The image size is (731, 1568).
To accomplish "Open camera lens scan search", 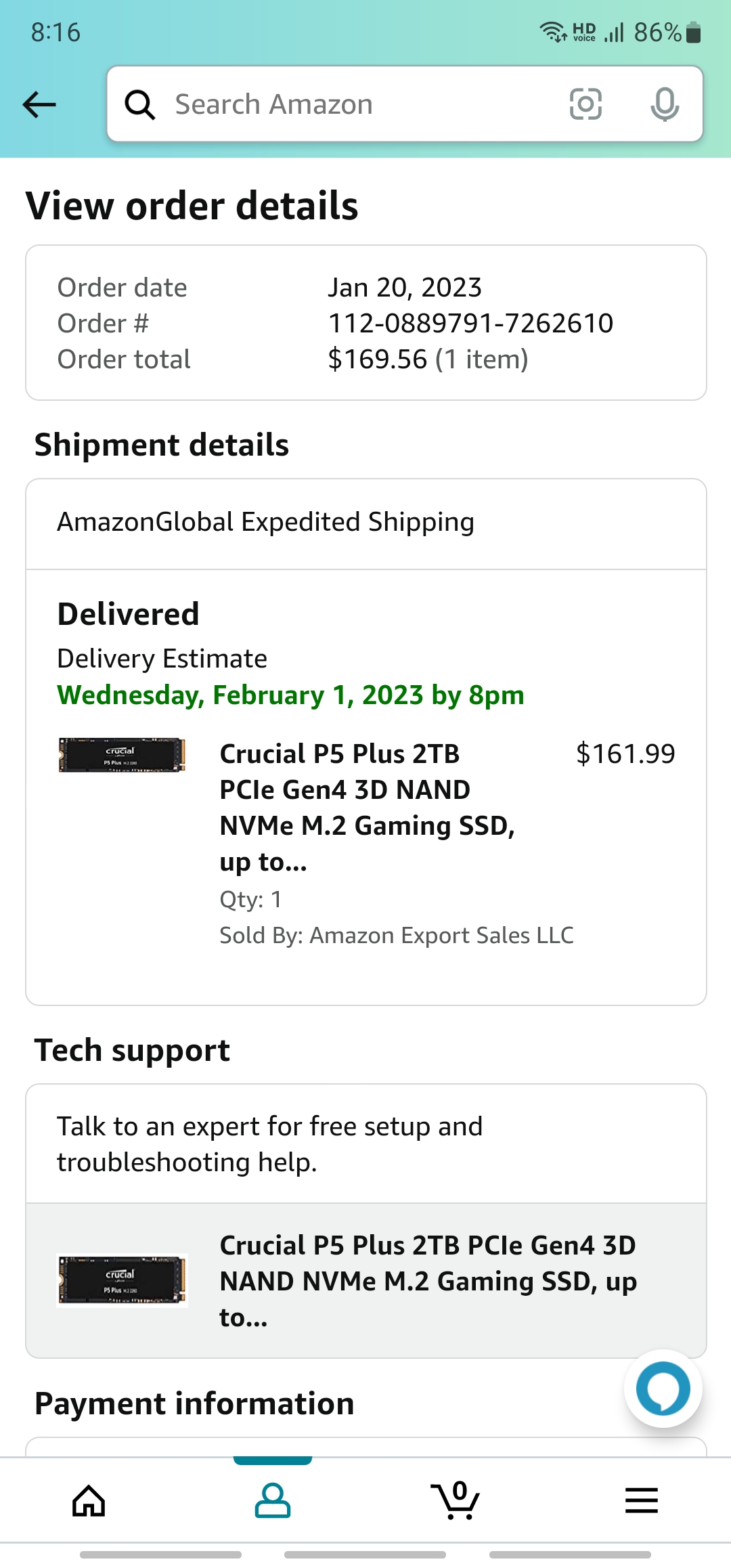I will pyautogui.click(x=585, y=104).
